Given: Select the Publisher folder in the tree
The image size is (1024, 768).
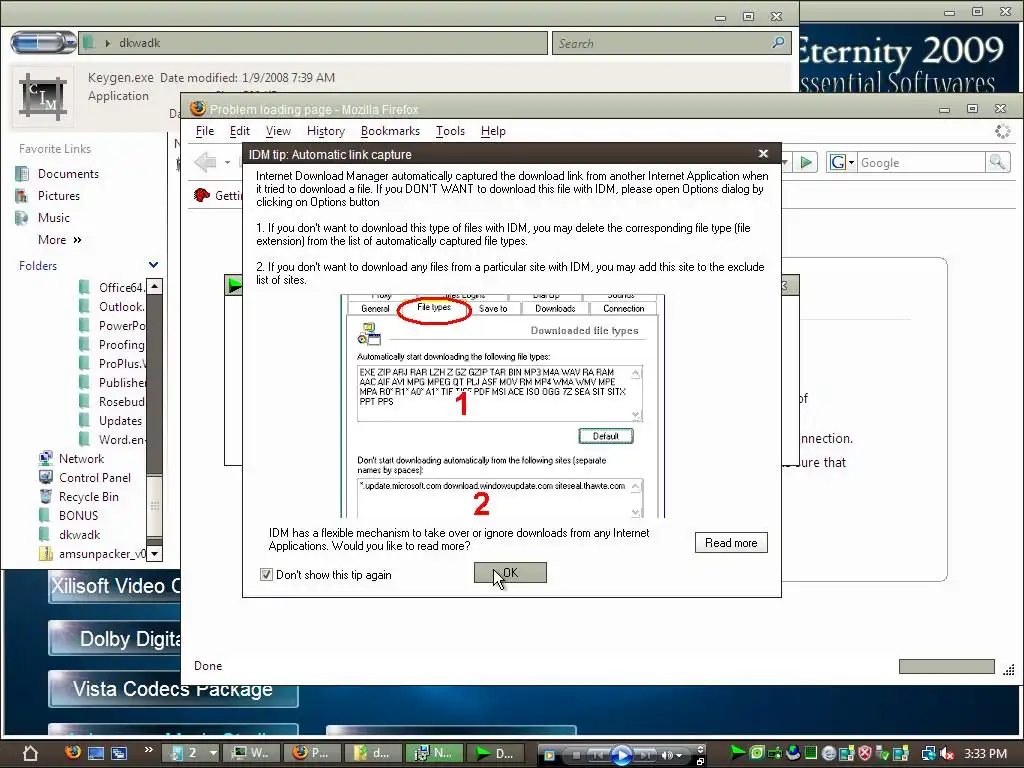Looking at the screenshot, I should pos(112,382).
